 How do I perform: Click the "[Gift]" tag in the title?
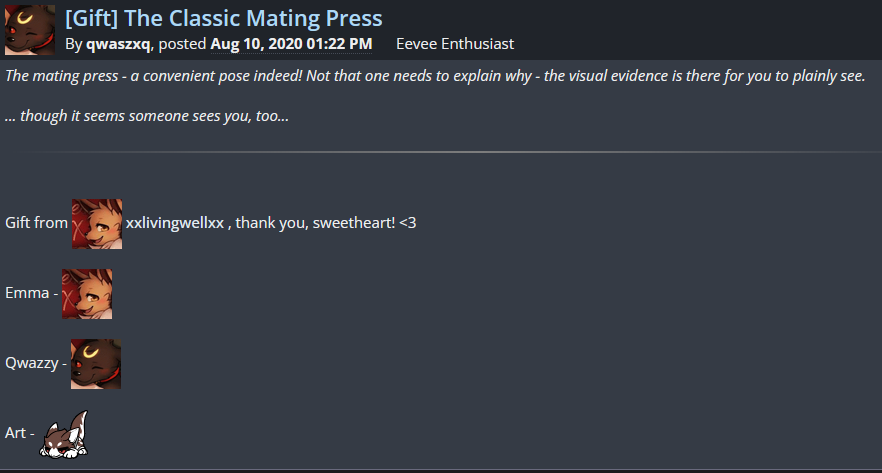[91, 18]
